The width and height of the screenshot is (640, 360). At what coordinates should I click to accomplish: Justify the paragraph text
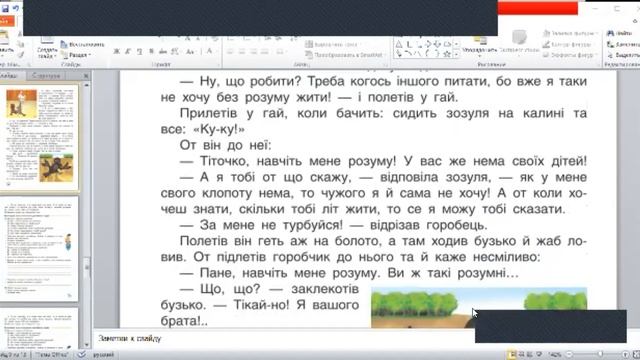(265, 52)
